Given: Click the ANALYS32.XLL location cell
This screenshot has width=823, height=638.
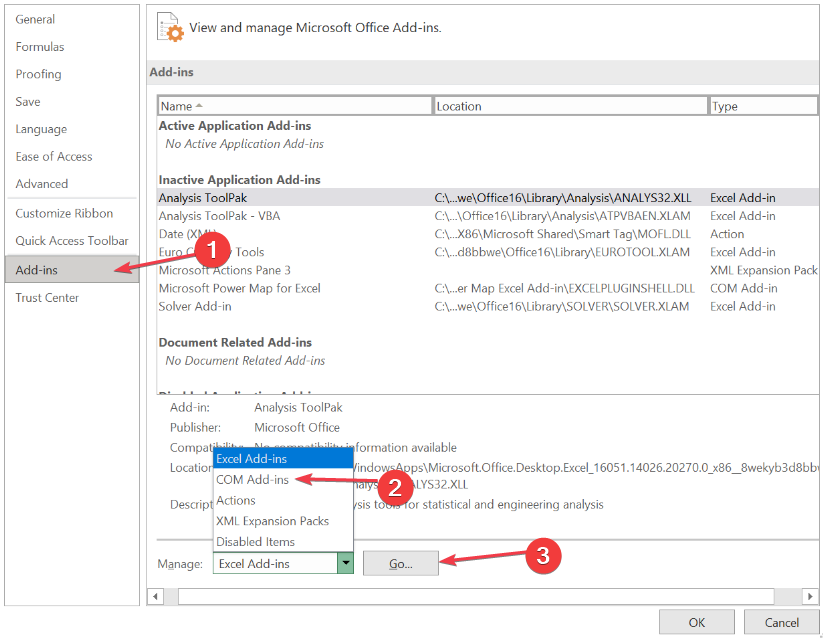Looking at the screenshot, I should (563, 198).
